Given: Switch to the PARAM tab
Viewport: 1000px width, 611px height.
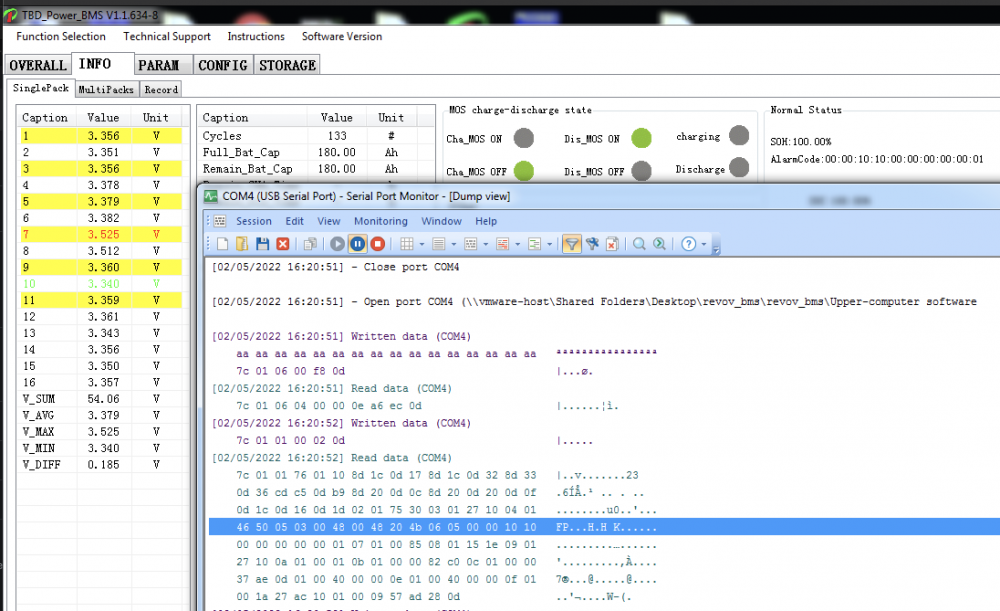Looking at the screenshot, I should (163, 65).
